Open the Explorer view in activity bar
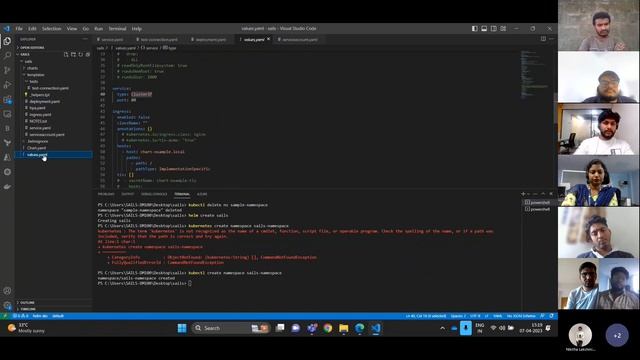 pyautogui.click(x=7, y=41)
